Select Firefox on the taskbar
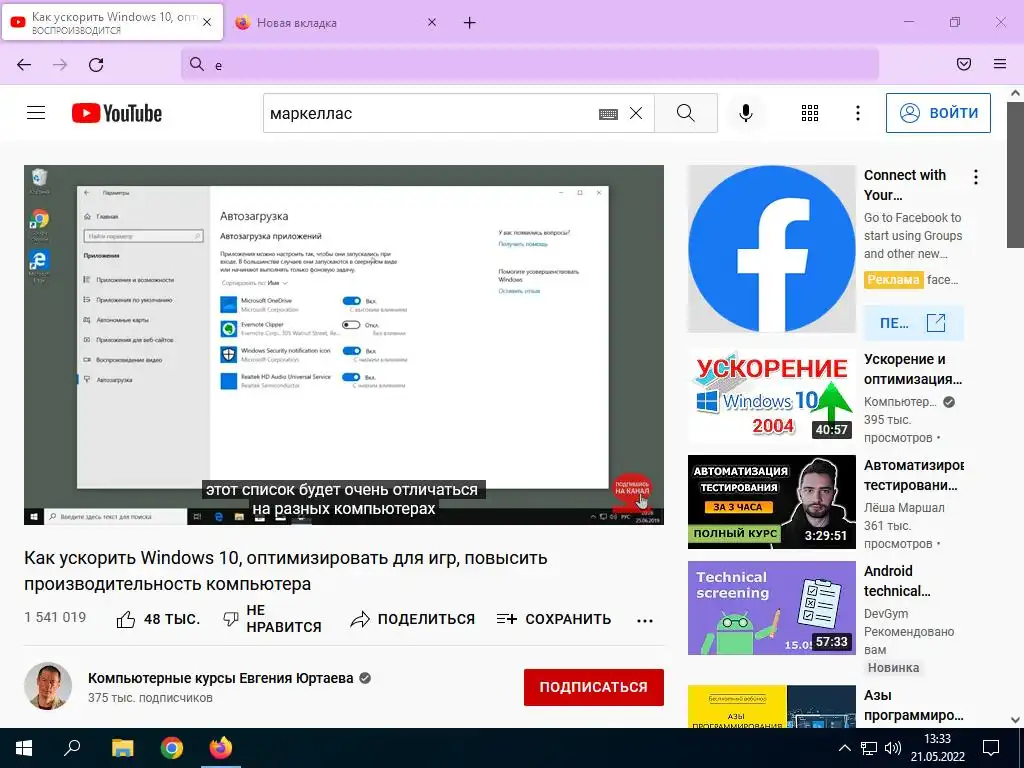Viewport: 1024px width, 768px height. (x=221, y=748)
